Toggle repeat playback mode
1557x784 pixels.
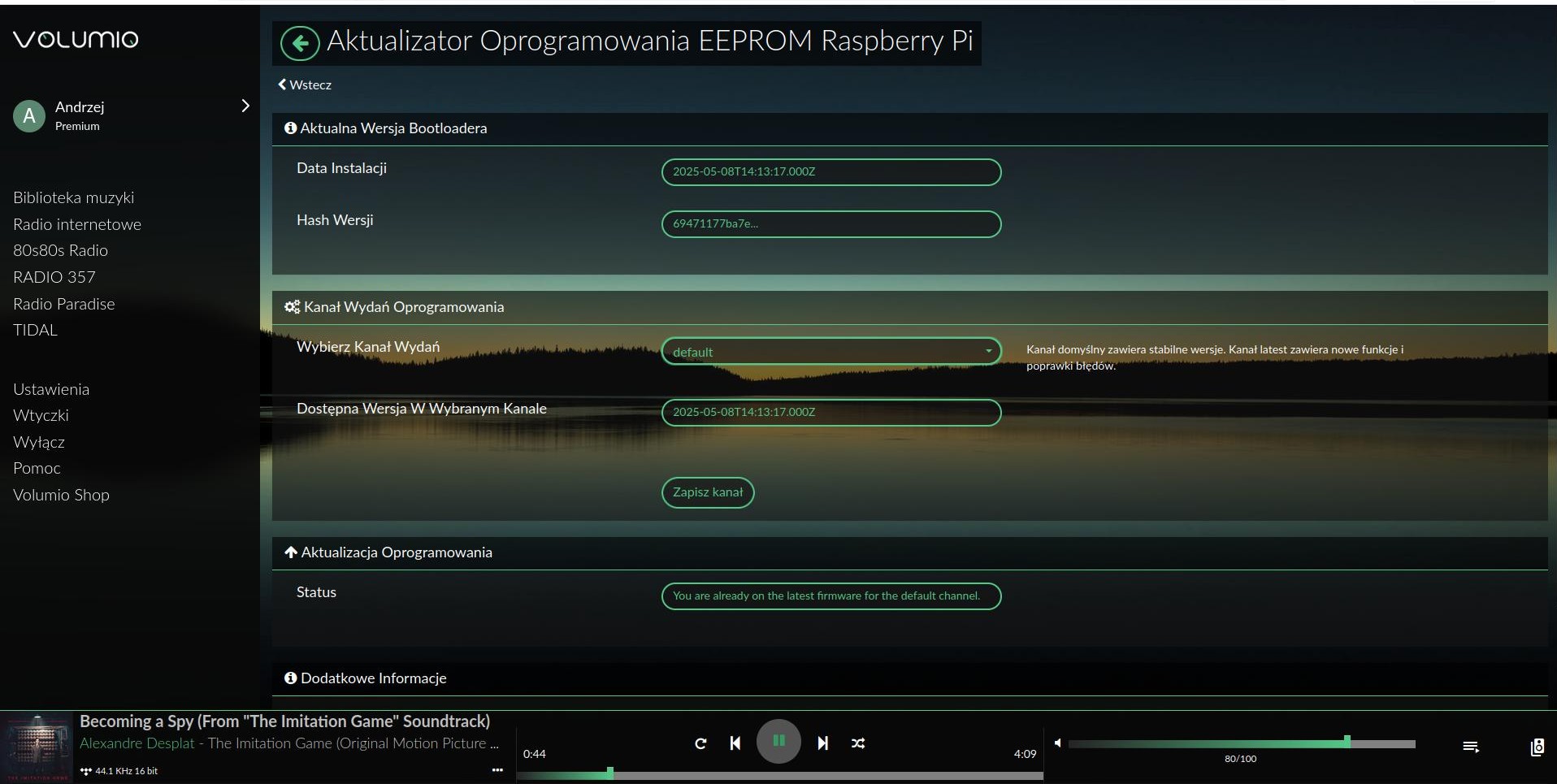(700, 743)
